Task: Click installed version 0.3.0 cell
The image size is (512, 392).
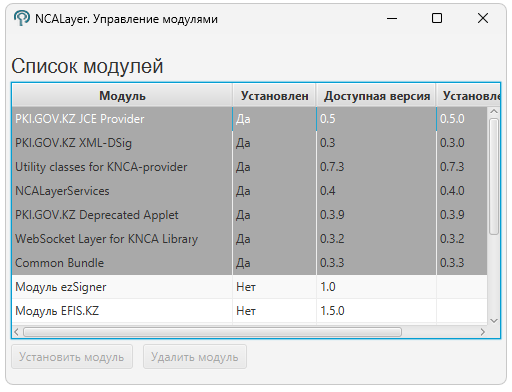Action: pos(452,143)
